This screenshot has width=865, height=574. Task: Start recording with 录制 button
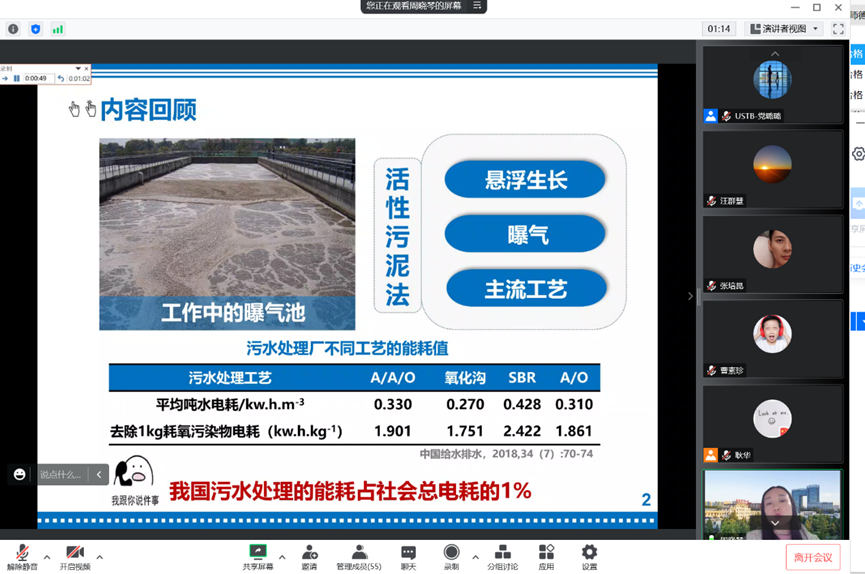pyautogui.click(x=451, y=556)
